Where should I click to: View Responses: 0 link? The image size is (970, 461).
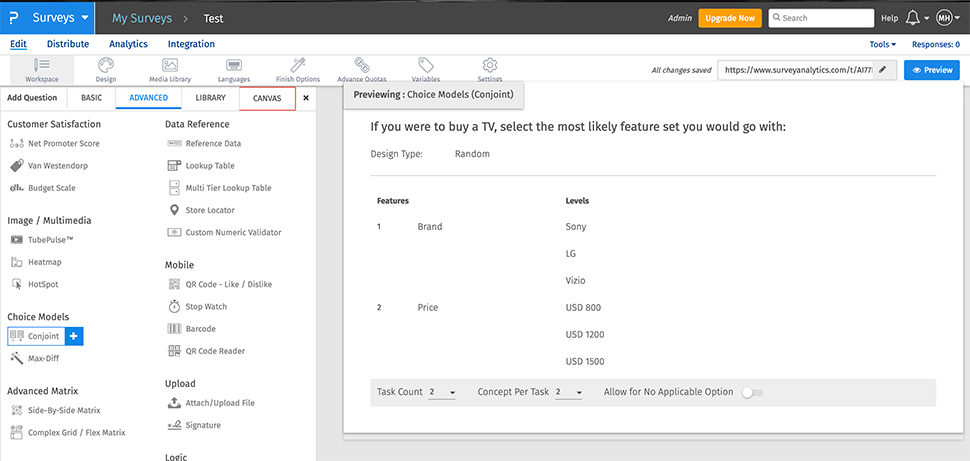click(x=936, y=45)
